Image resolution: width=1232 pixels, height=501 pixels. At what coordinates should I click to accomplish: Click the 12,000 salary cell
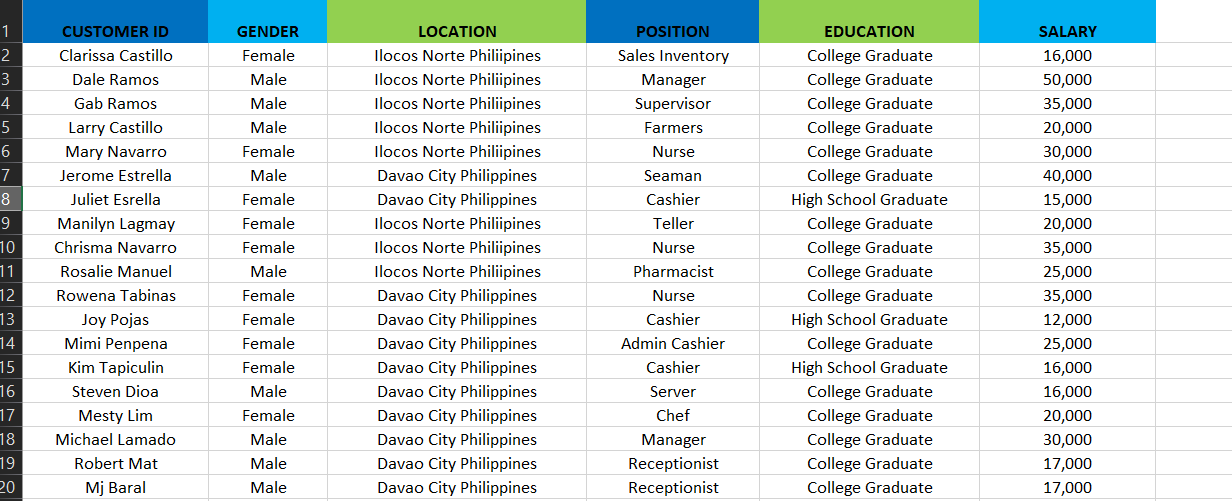click(x=1067, y=320)
